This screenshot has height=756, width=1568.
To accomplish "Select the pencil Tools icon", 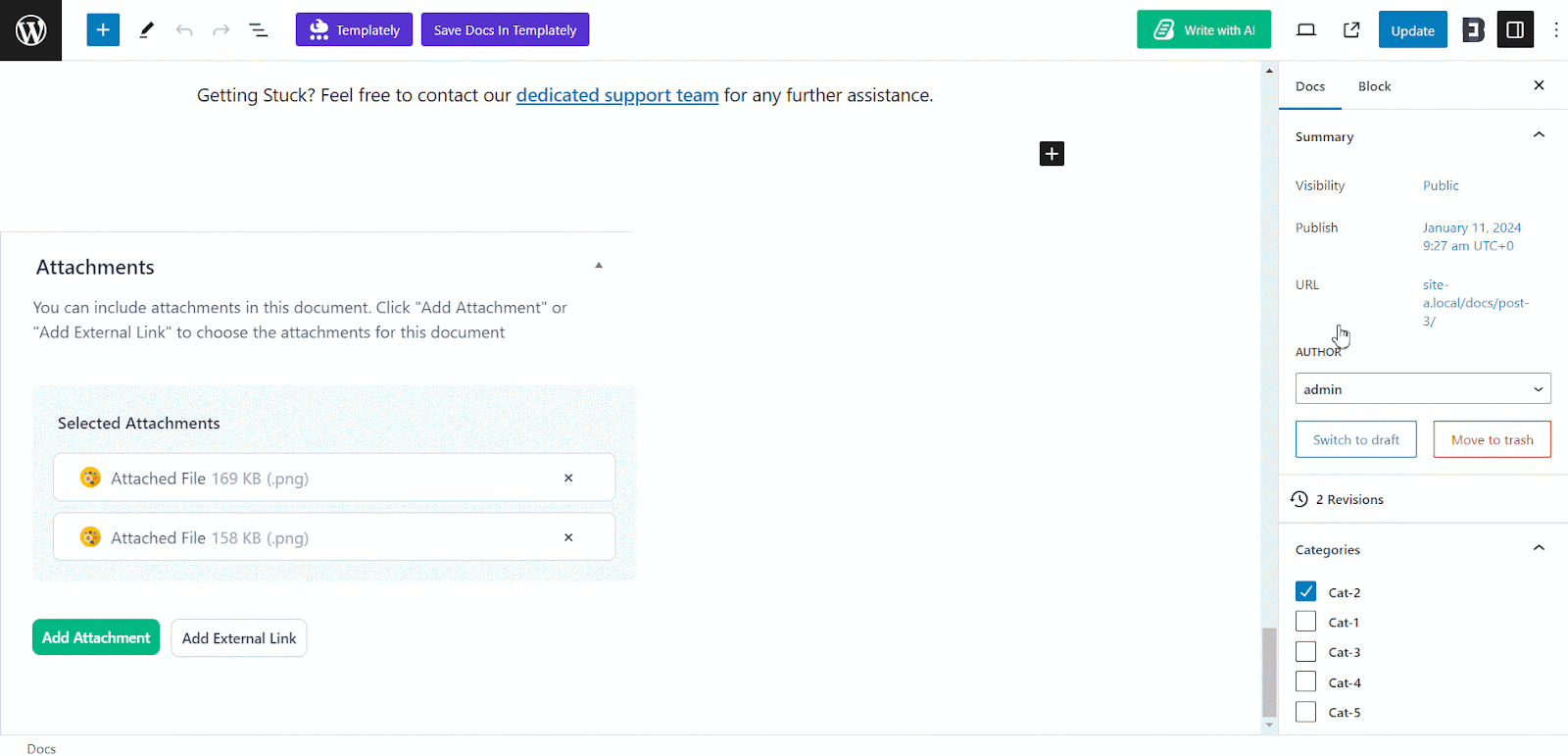I will (146, 30).
